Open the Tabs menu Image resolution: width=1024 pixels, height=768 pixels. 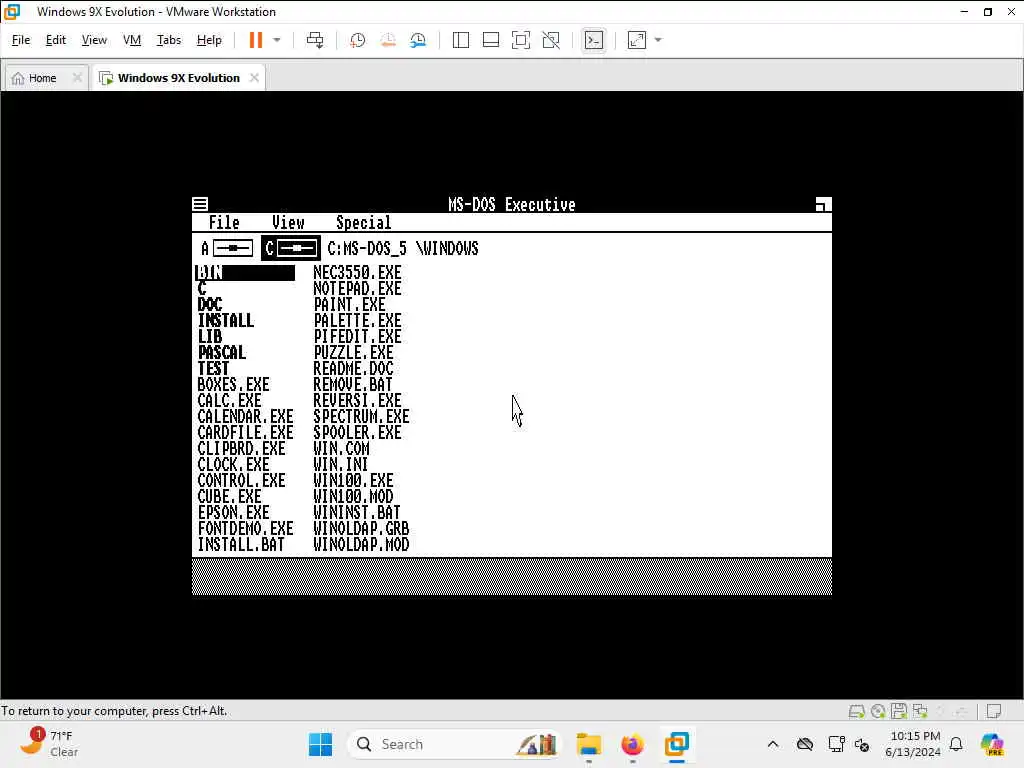click(168, 40)
